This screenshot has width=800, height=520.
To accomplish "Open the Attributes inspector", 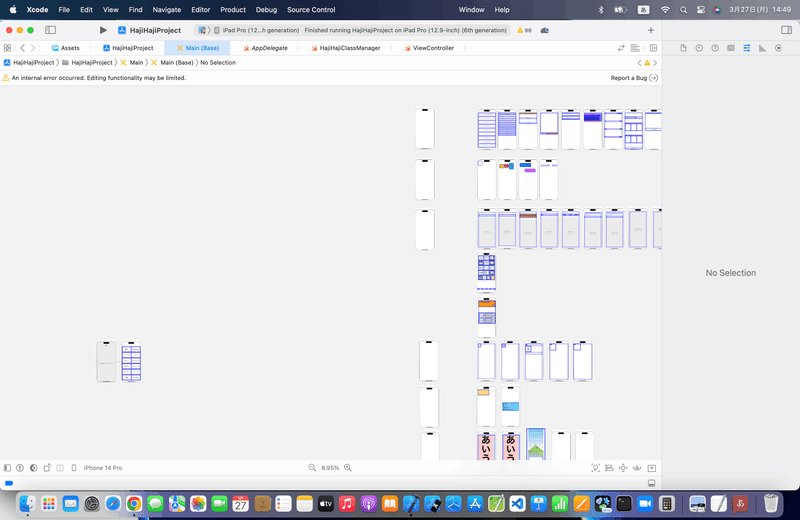I will 746,48.
